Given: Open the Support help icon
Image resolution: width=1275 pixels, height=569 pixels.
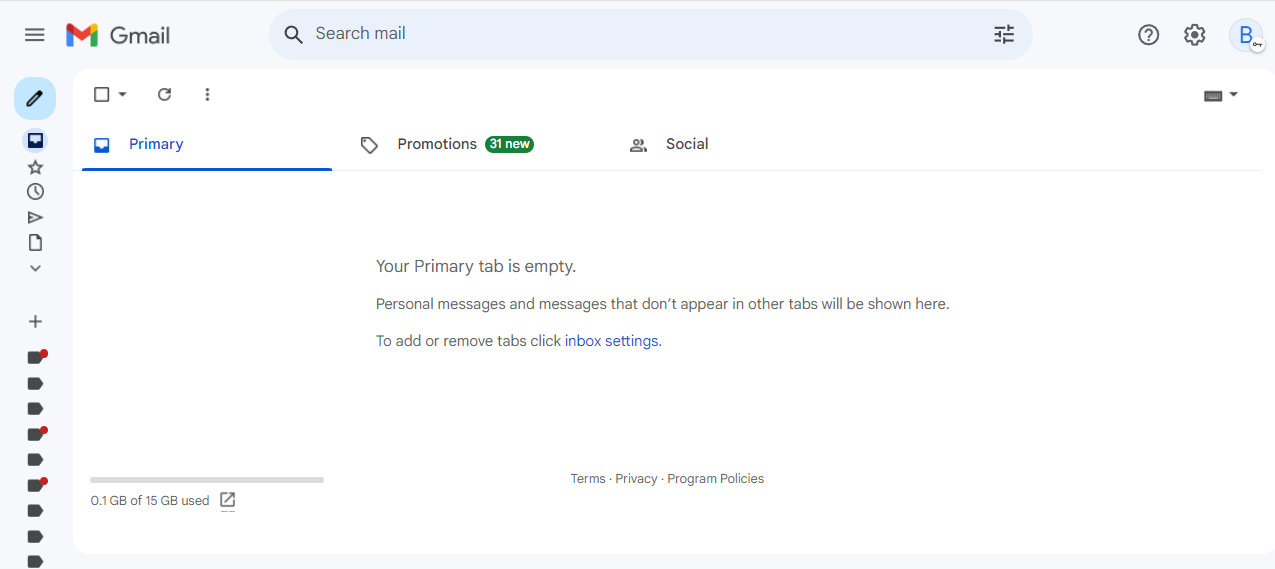Looking at the screenshot, I should click(1149, 35).
